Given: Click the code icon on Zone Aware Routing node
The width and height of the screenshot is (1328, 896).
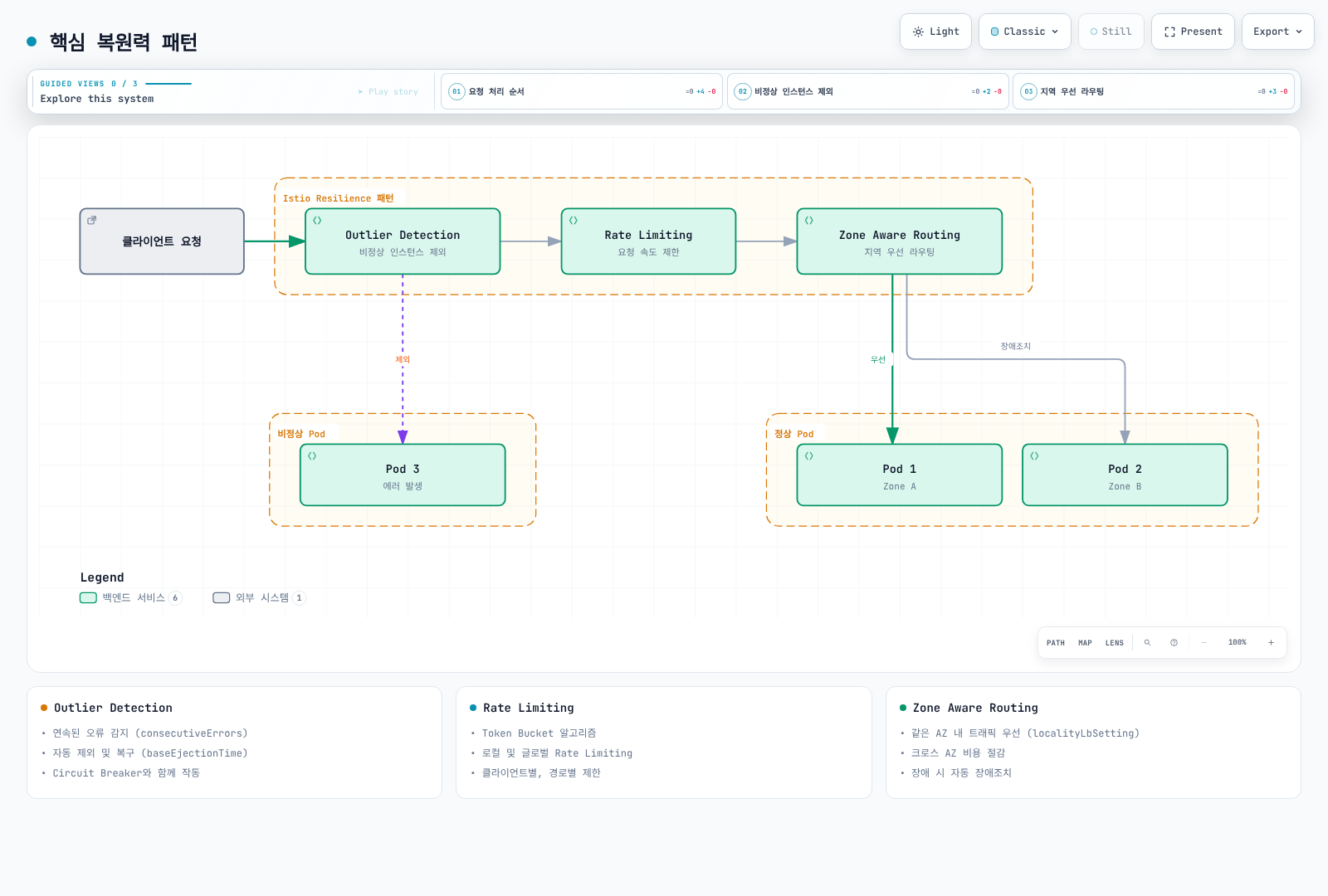Looking at the screenshot, I should [x=809, y=221].
